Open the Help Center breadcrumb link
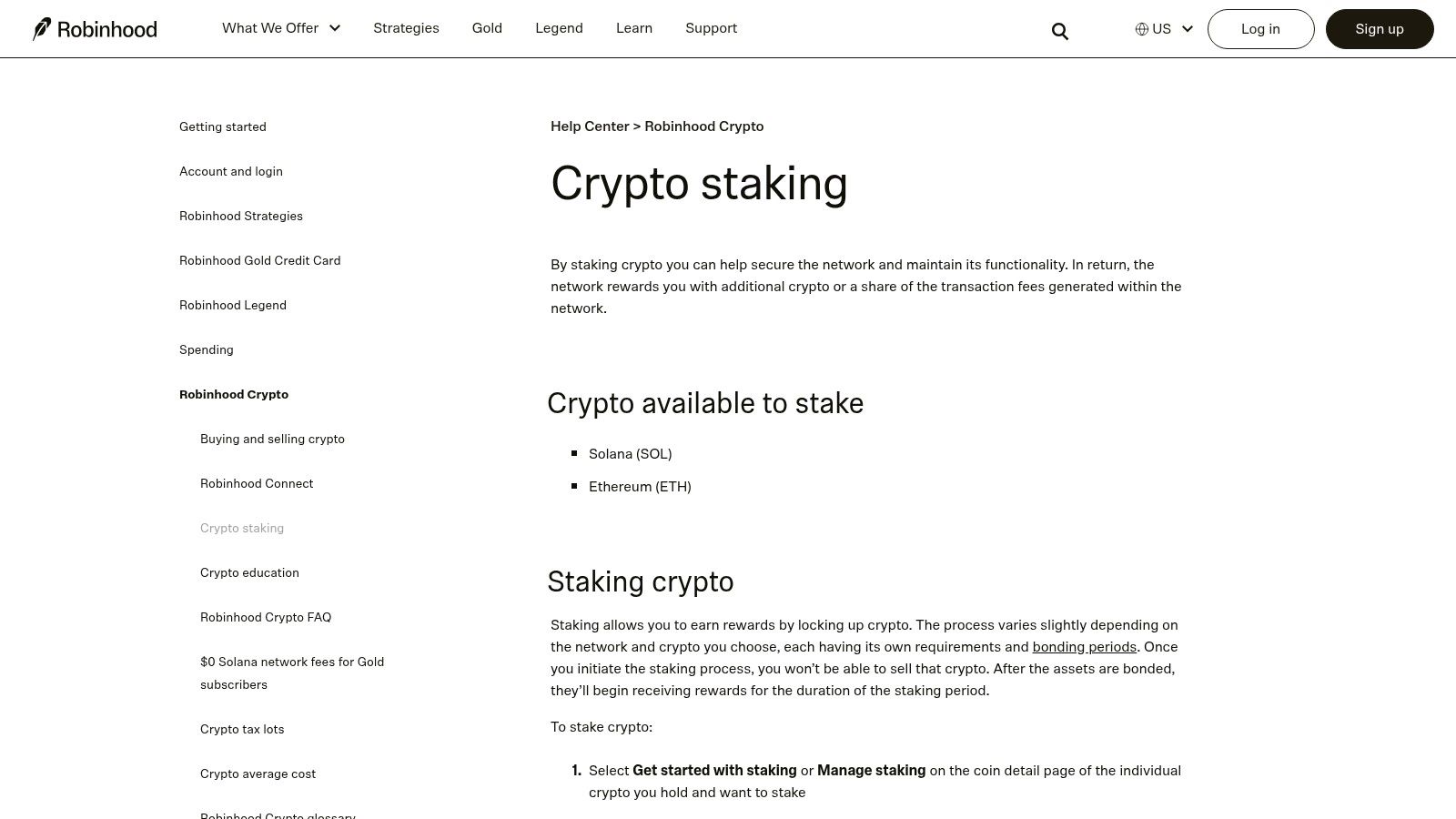 point(590,126)
